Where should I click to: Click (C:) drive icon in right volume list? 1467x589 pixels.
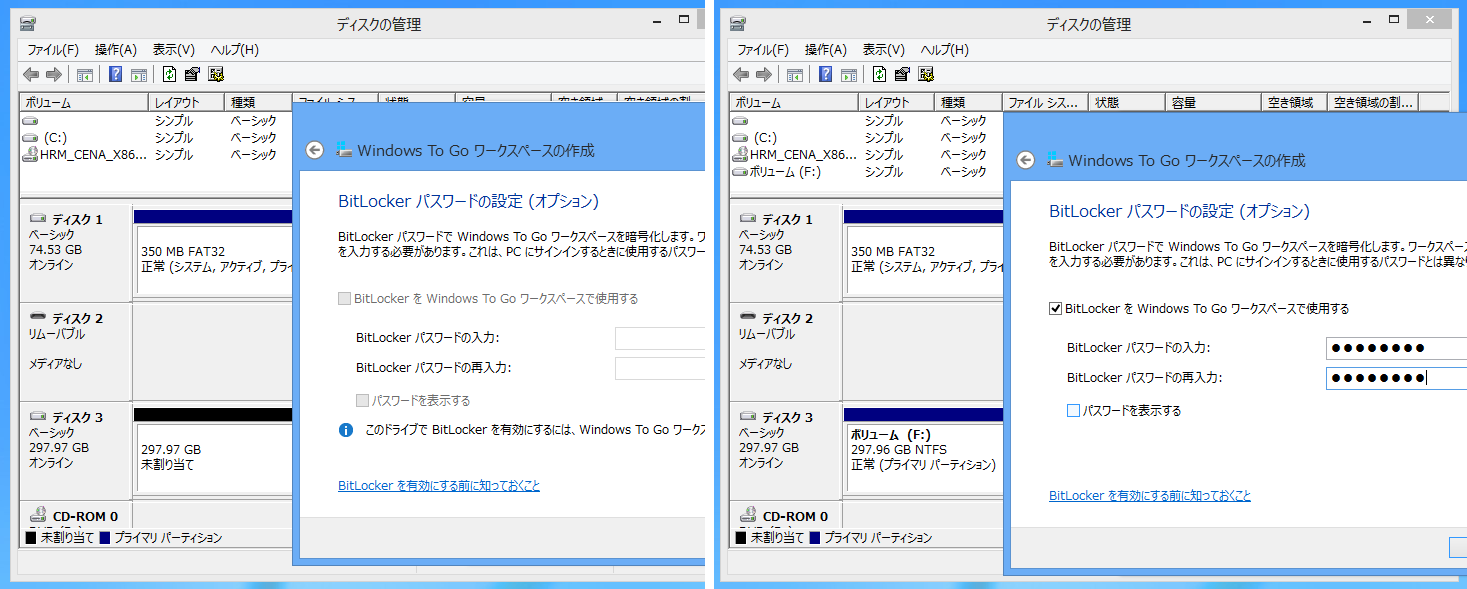(x=741, y=138)
